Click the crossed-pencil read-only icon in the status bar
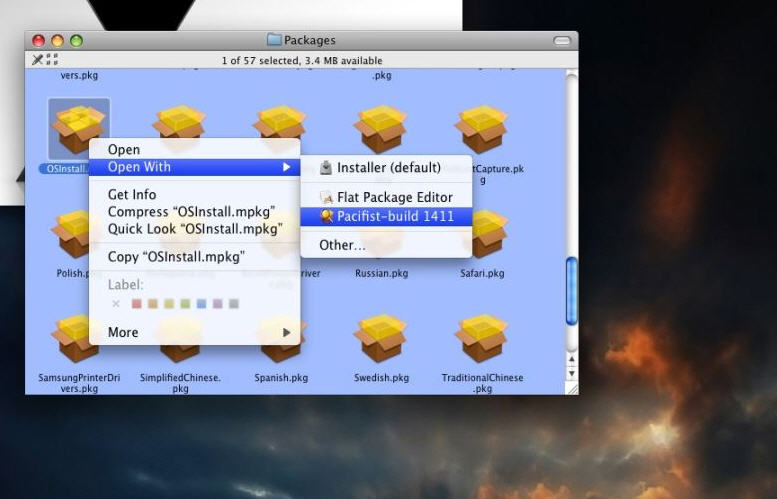Image resolution: width=777 pixels, height=499 pixels. (x=38, y=60)
